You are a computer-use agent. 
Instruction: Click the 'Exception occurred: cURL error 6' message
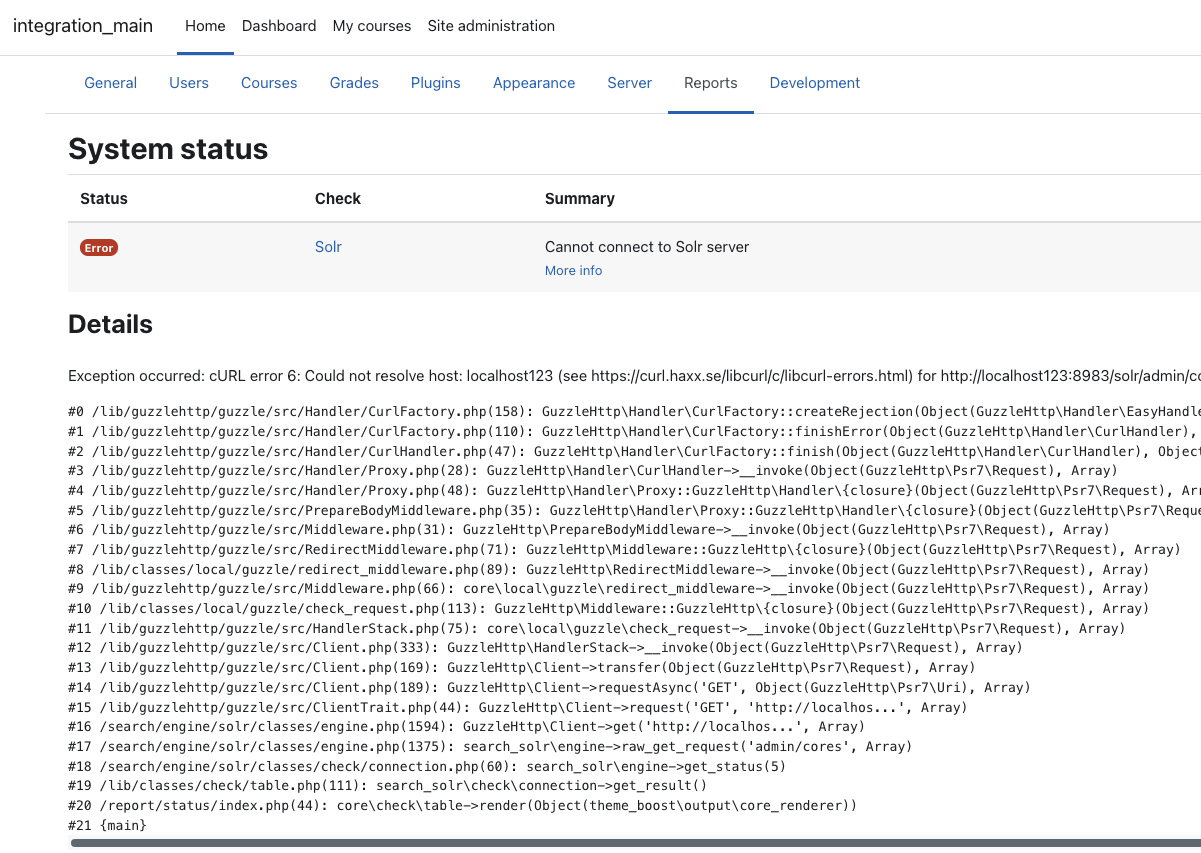(634, 376)
